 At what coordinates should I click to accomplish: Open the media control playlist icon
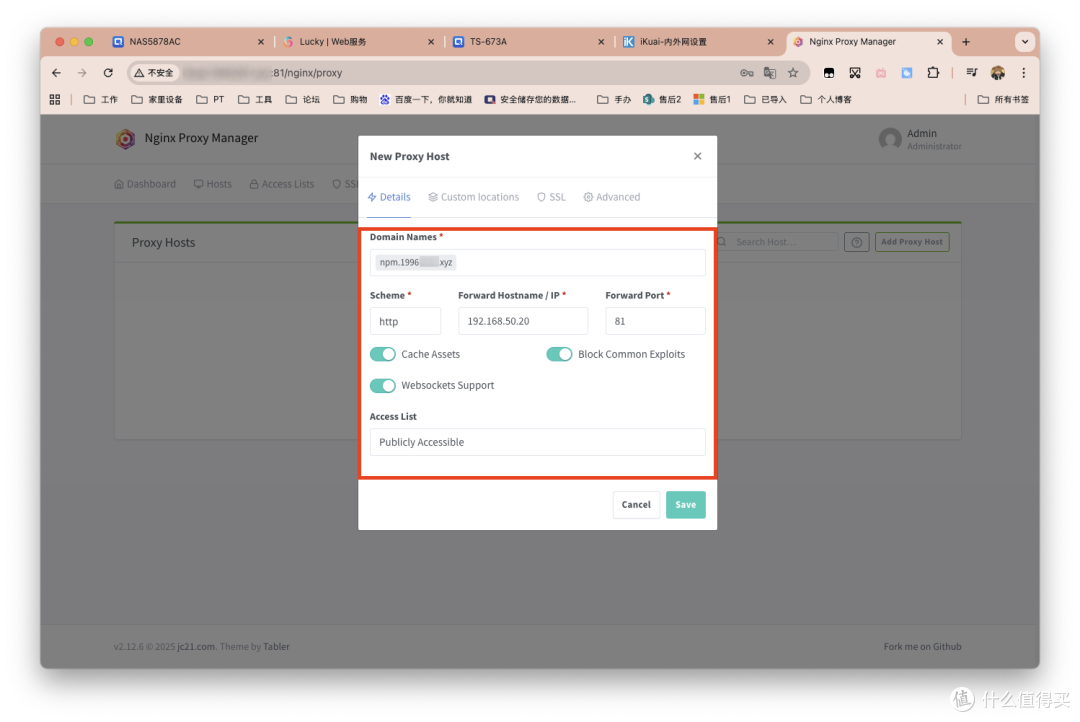pos(971,73)
